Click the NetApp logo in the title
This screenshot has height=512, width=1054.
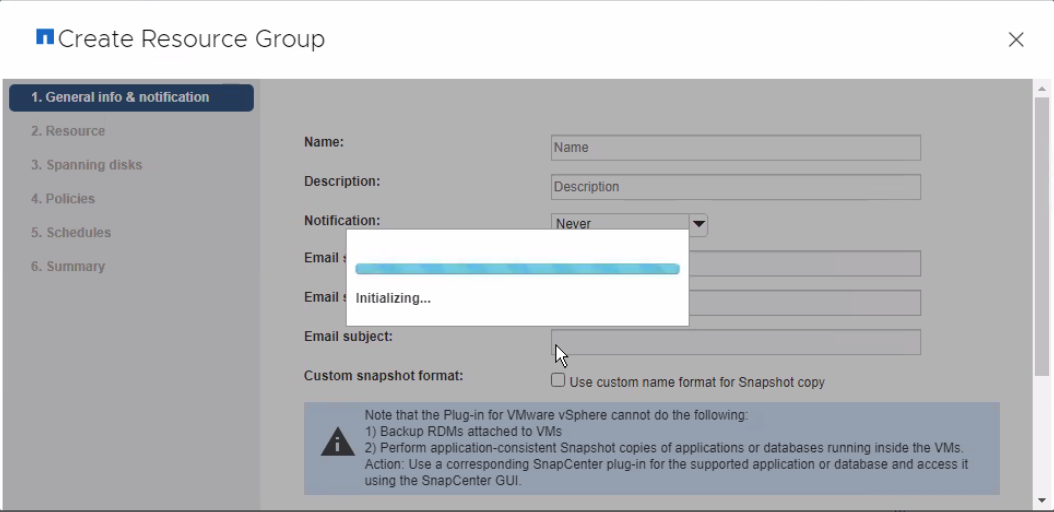point(44,38)
